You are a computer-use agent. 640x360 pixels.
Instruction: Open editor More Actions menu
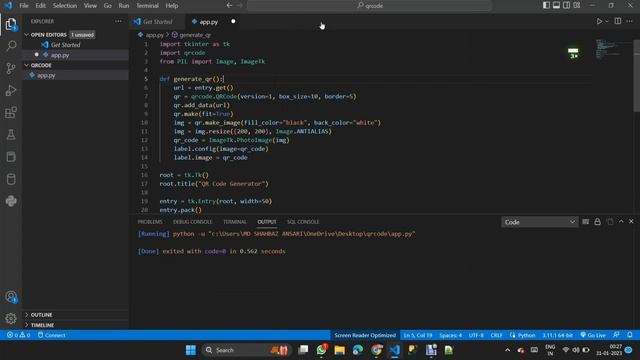(x=629, y=21)
